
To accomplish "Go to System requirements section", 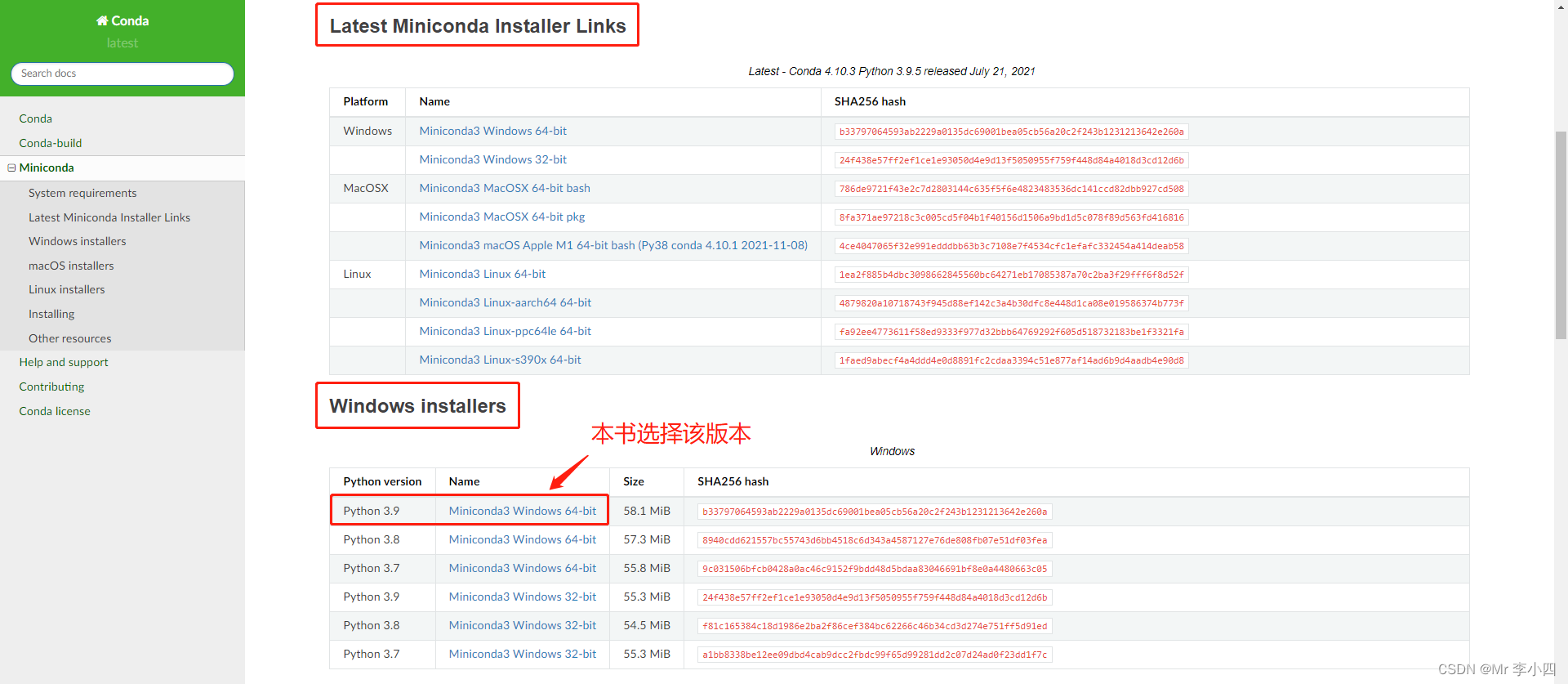I will tap(82, 193).
